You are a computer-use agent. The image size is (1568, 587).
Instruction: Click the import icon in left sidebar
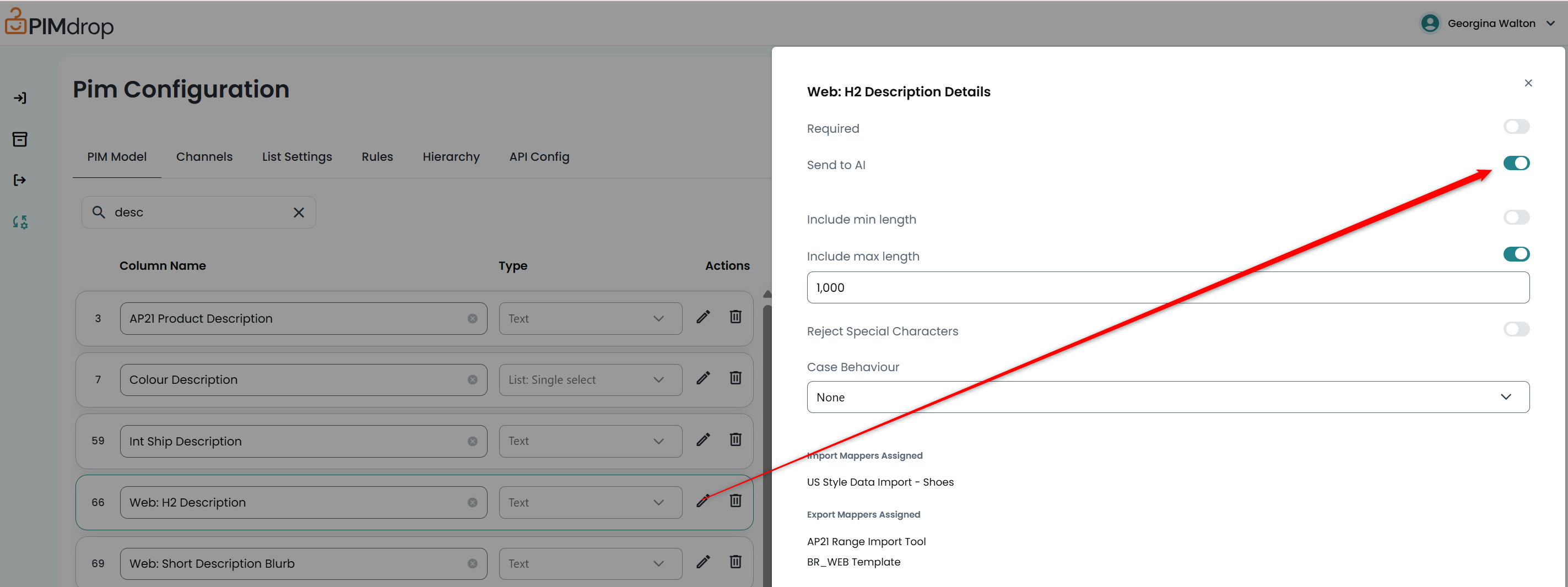[x=20, y=98]
